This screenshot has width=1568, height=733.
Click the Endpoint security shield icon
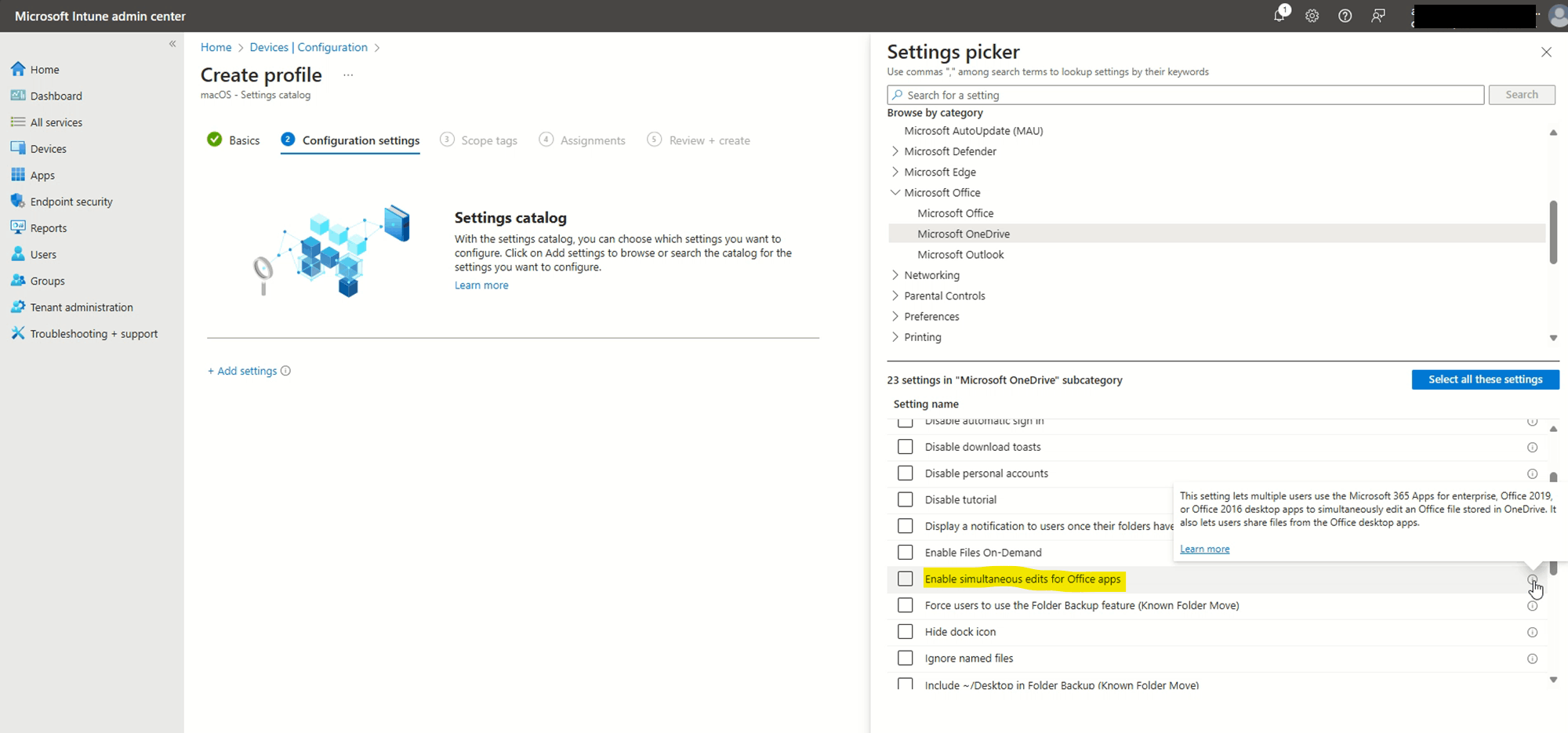[x=18, y=201]
